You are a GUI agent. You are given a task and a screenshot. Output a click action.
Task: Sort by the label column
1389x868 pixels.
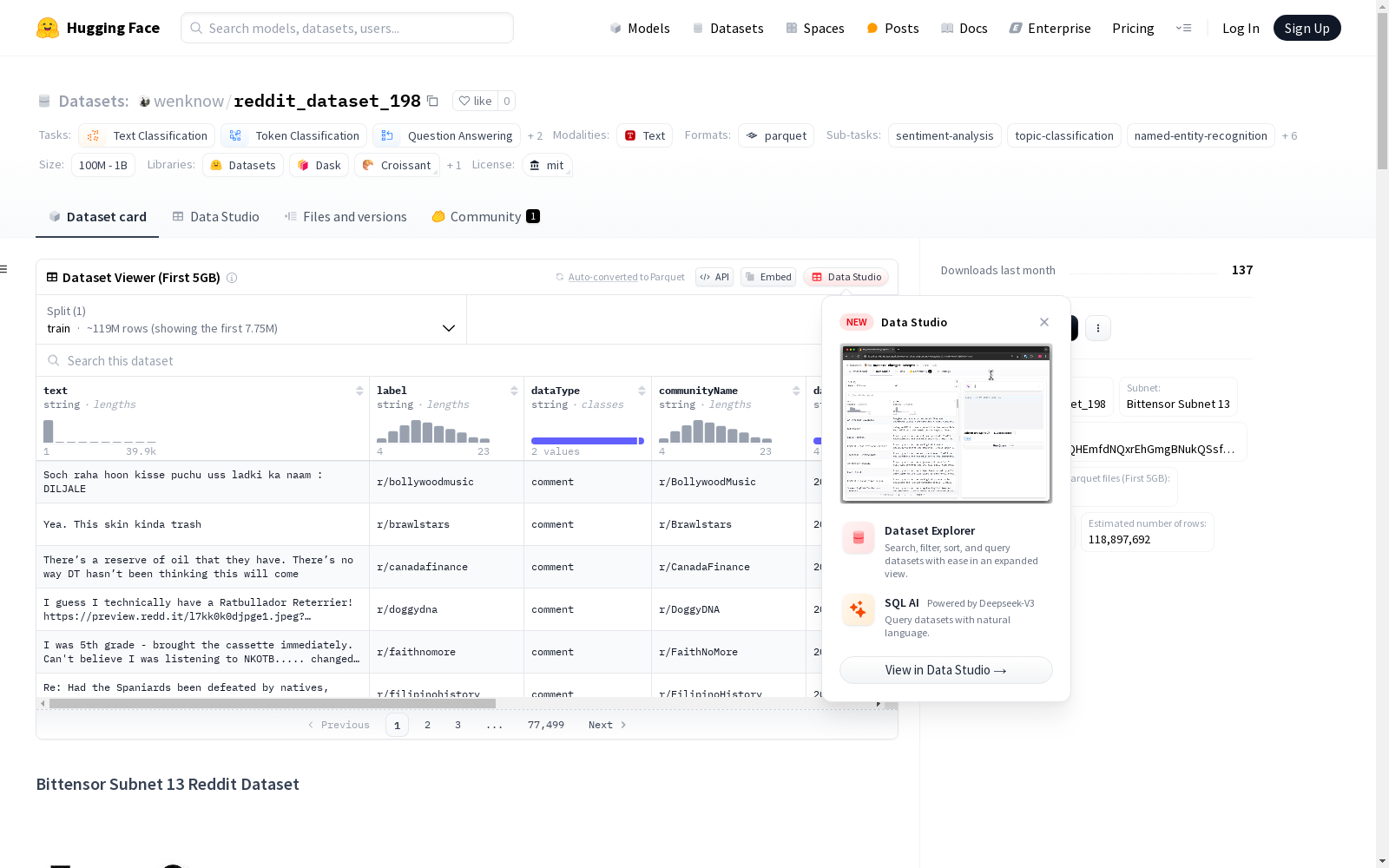[514, 391]
